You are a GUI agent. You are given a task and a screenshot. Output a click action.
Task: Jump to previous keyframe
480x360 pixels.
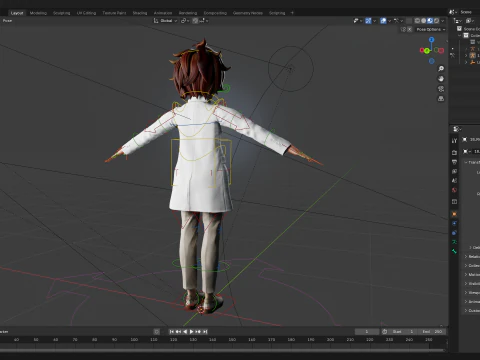point(178,332)
